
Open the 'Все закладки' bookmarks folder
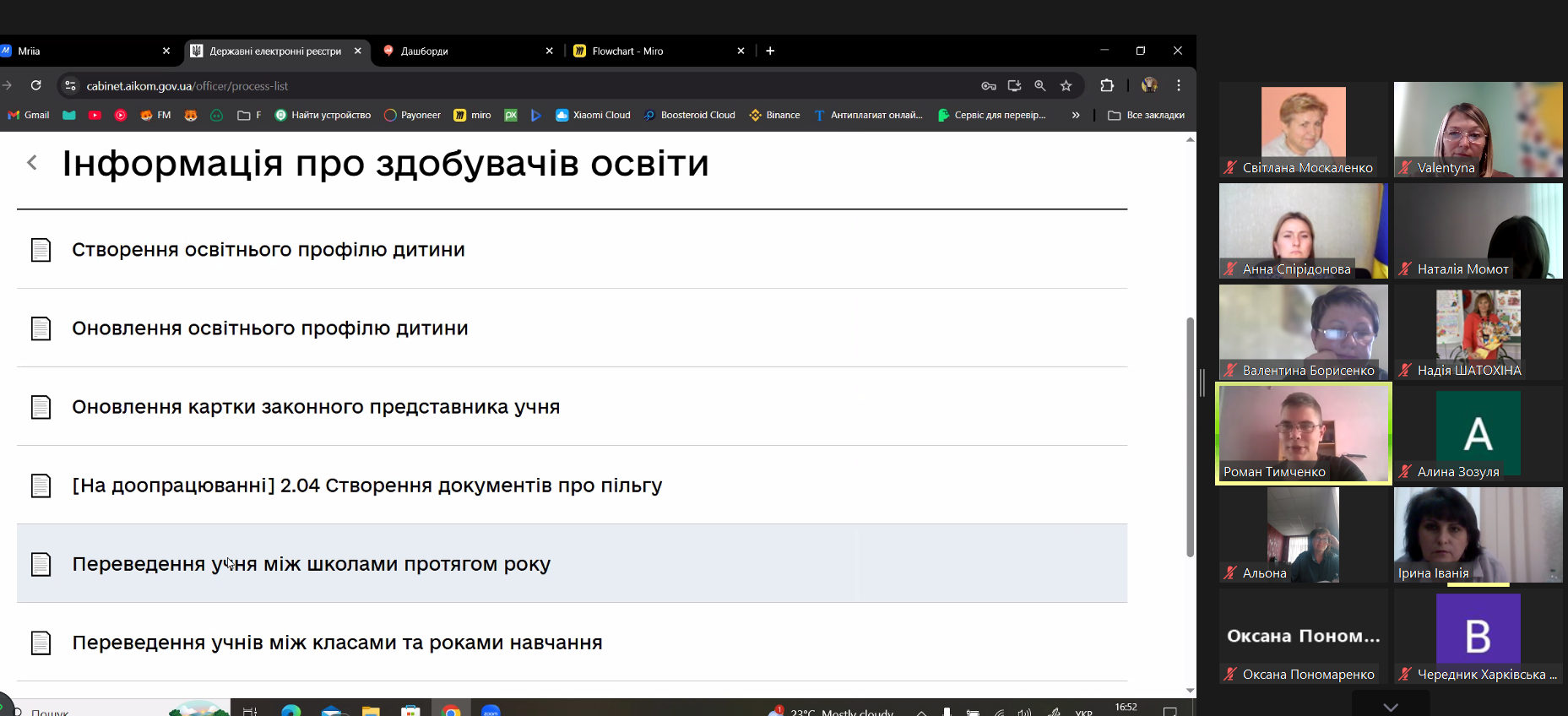point(1146,115)
